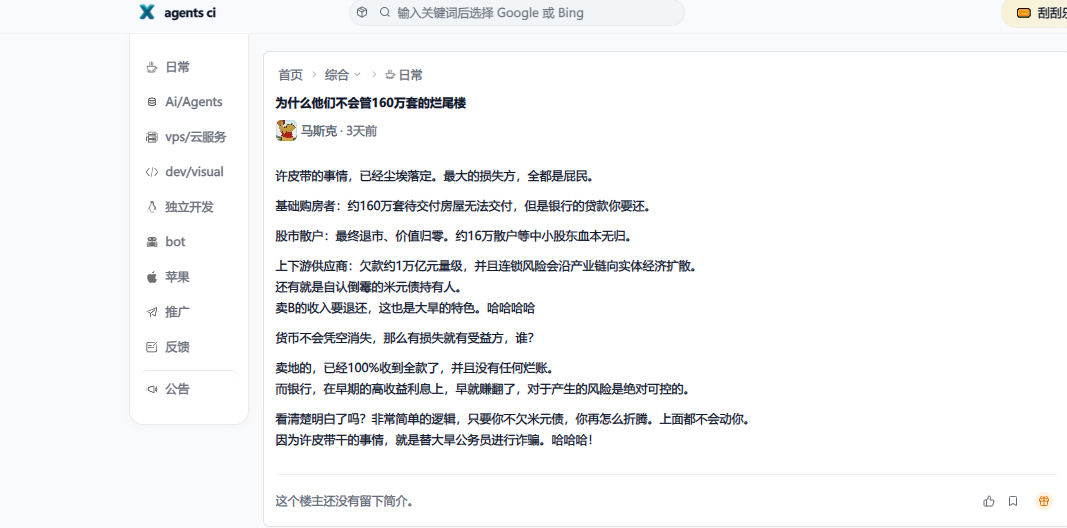Click the agents ci site logo icon
Viewport: 1067px width, 528px height.
pos(147,12)
